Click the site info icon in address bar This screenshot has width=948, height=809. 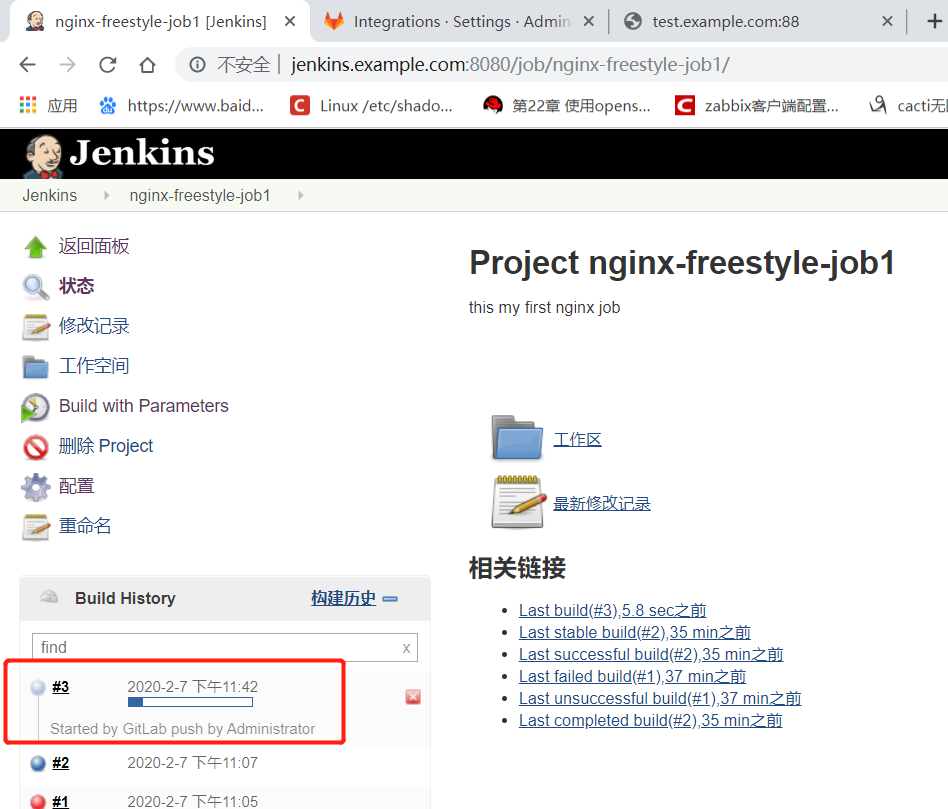(x=198, y=65)
